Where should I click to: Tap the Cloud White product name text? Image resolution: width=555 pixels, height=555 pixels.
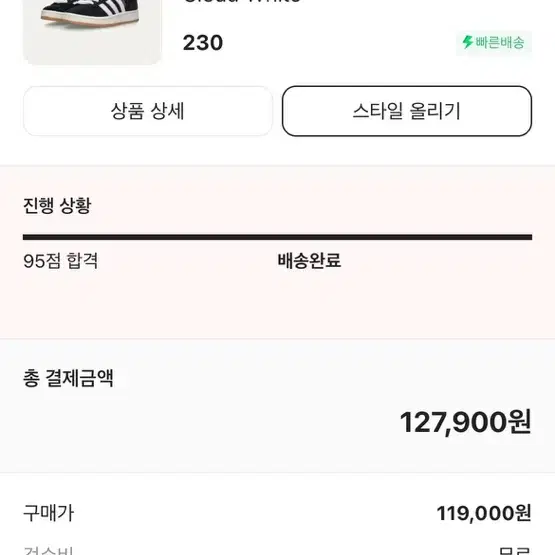click(242, 2)
